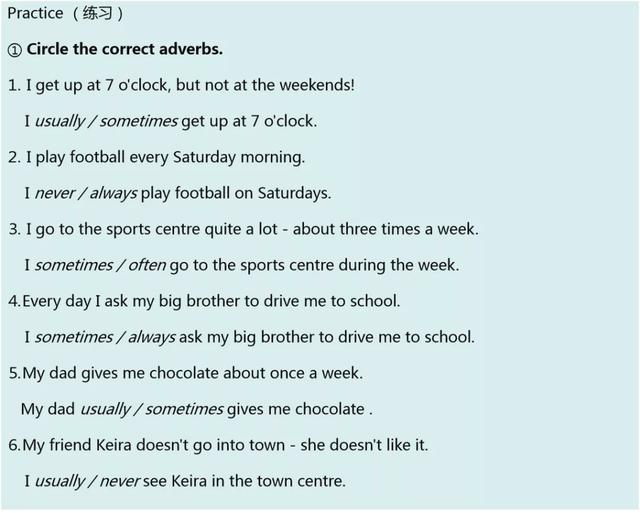Choose 'never' in the football sentence
Image resolution: width=640 pixels, height=513 pixels.
pos(55,193)
